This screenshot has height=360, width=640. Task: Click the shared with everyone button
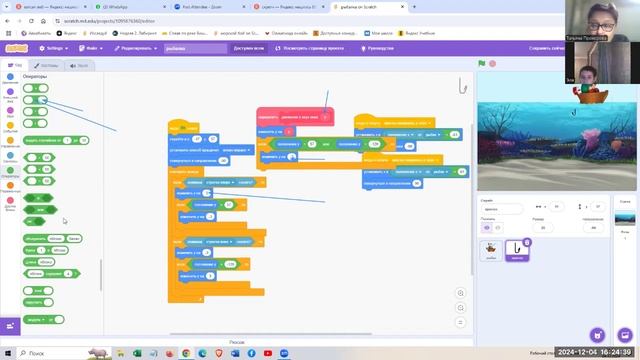pos(249,48)
